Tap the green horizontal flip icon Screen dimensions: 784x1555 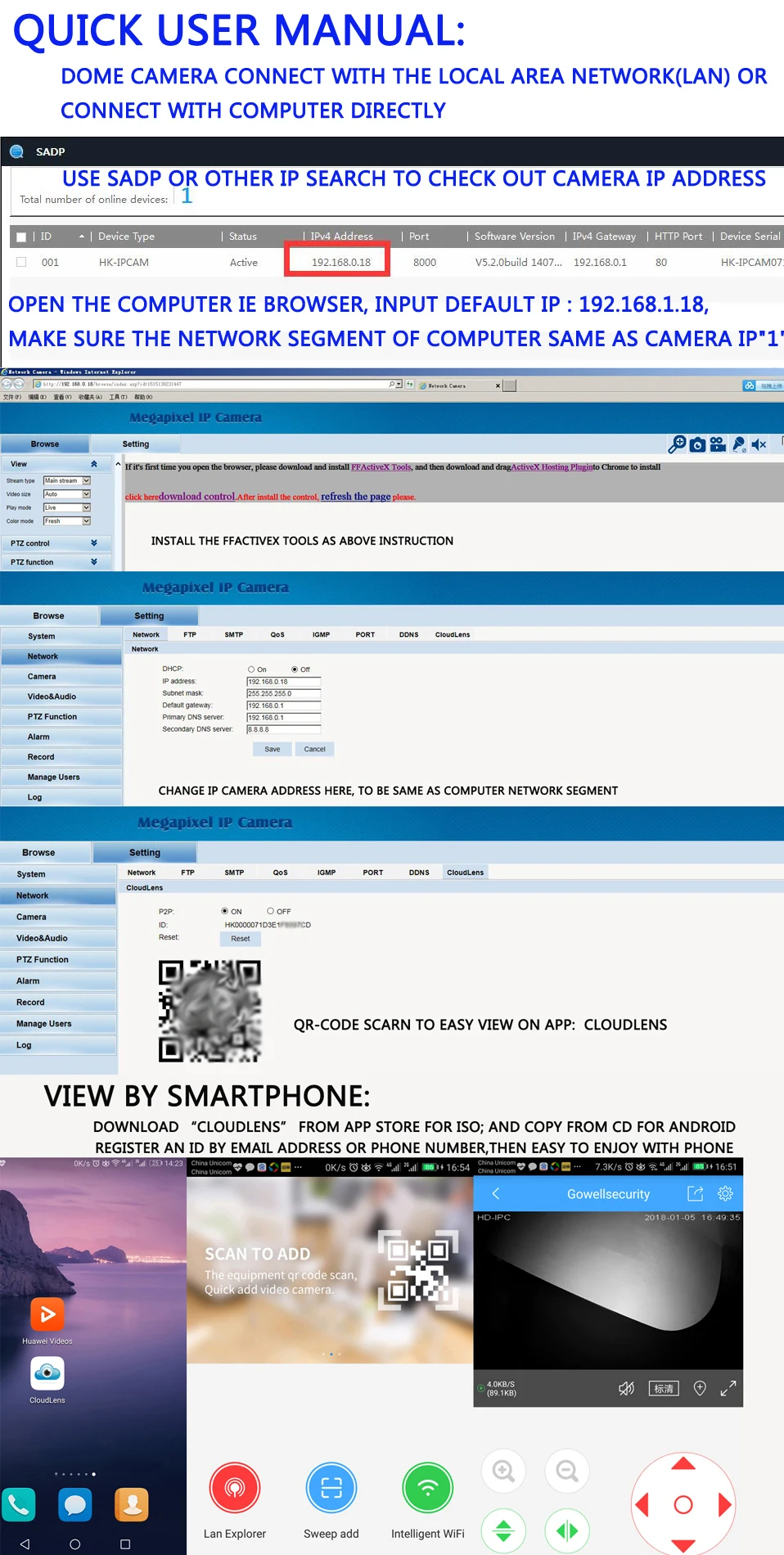click(x=567, y=1530)
